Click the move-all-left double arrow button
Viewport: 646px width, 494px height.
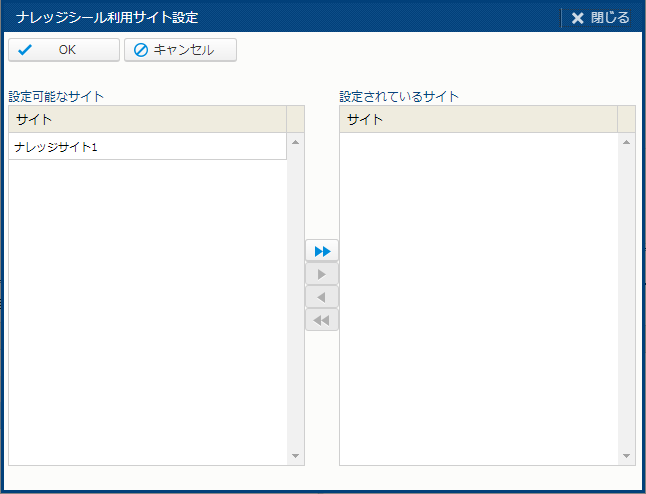pos(322,320)
